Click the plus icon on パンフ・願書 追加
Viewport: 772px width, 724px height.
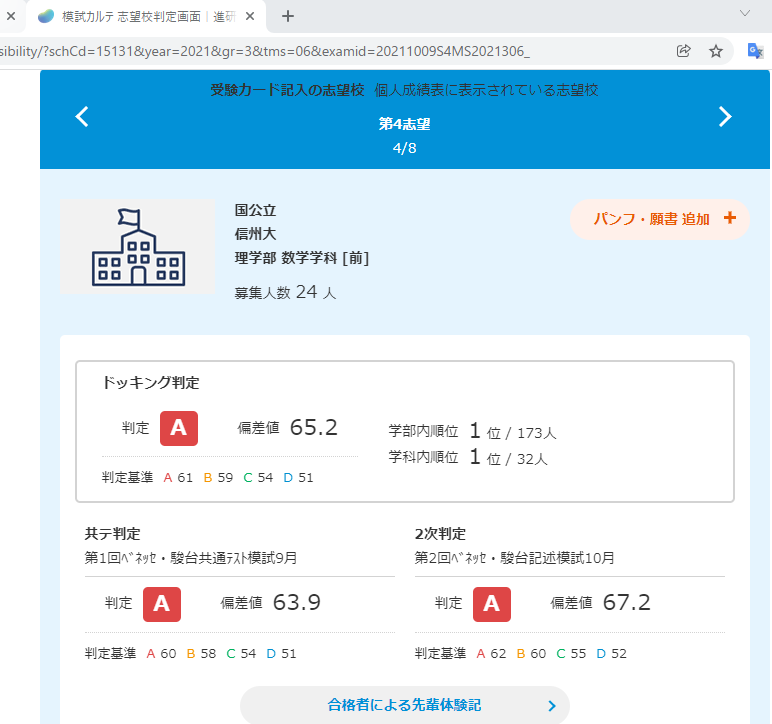[730, 218]
